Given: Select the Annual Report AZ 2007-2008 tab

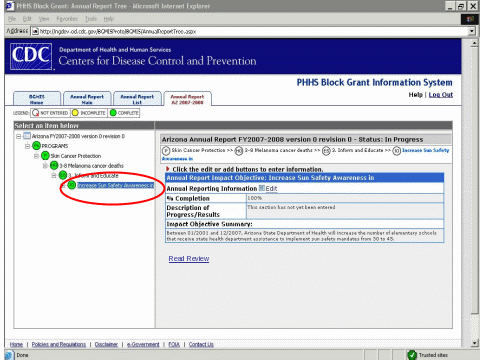Looking at the screenshot, I should (x=187, y=99).
